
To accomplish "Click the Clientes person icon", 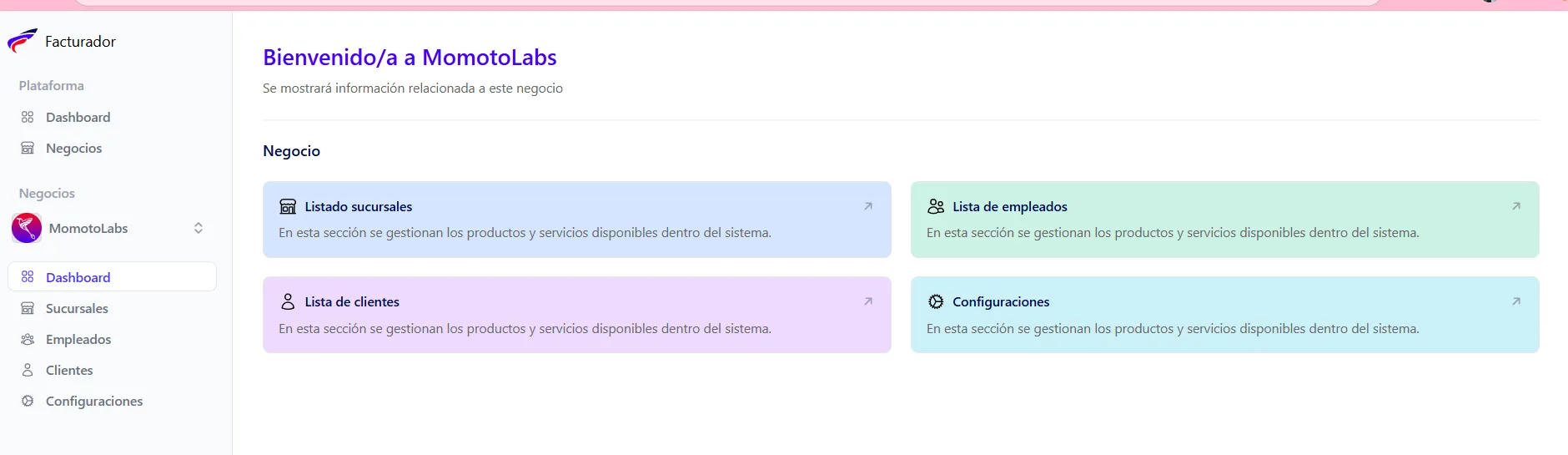I will (28, 370).
